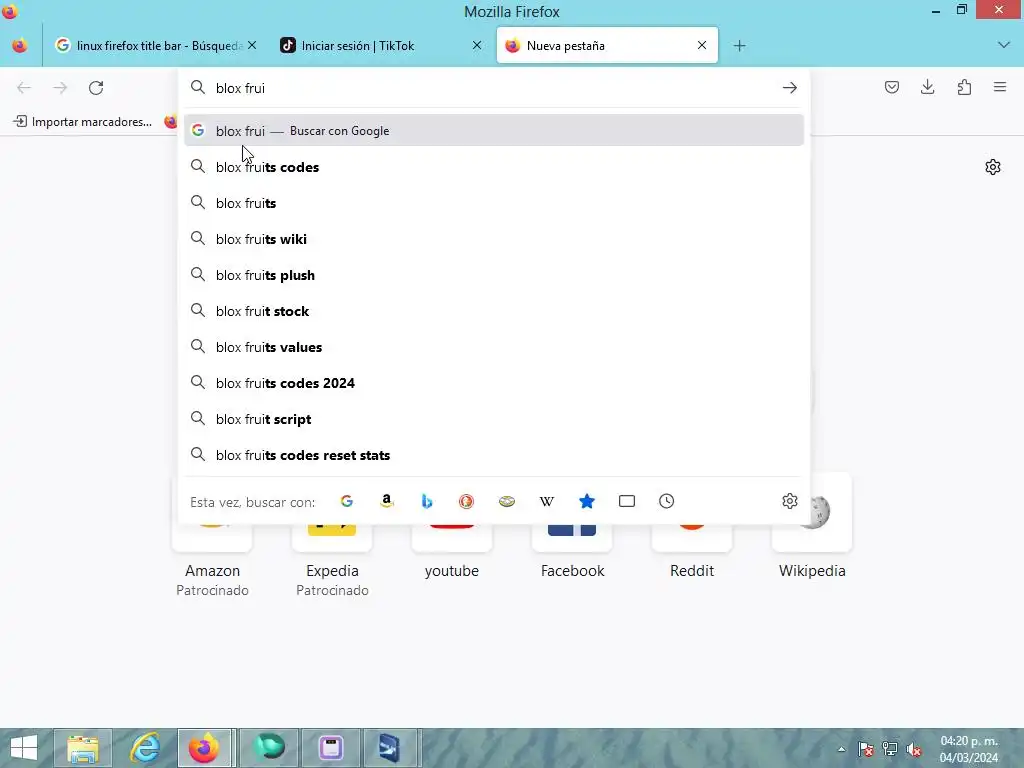Viewport: 1024px width, 768px height.
Task: Select the Nueva pestaña tab
Action: tap(607, 46)
